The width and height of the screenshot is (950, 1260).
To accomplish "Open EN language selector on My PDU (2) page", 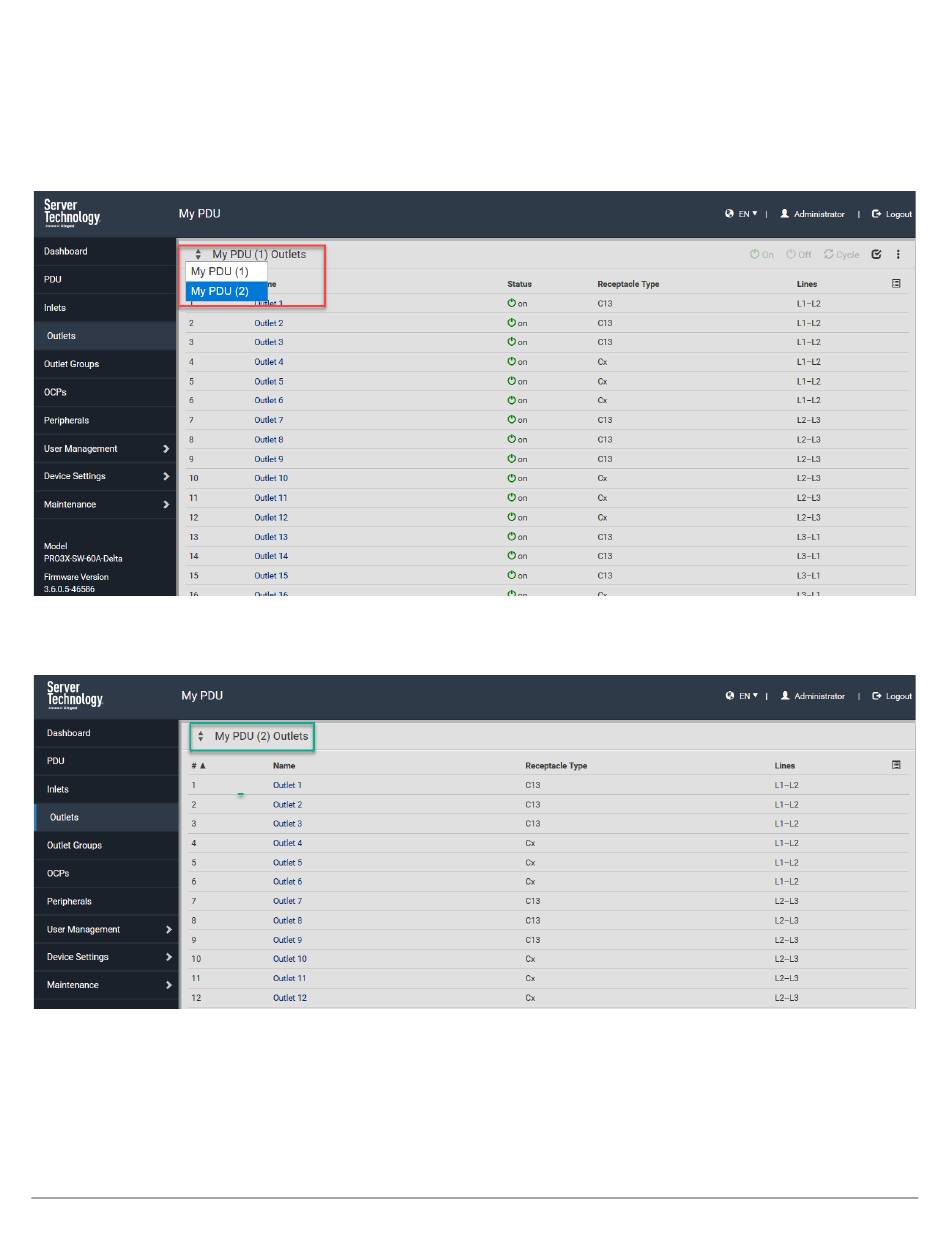I will [743, 696].
